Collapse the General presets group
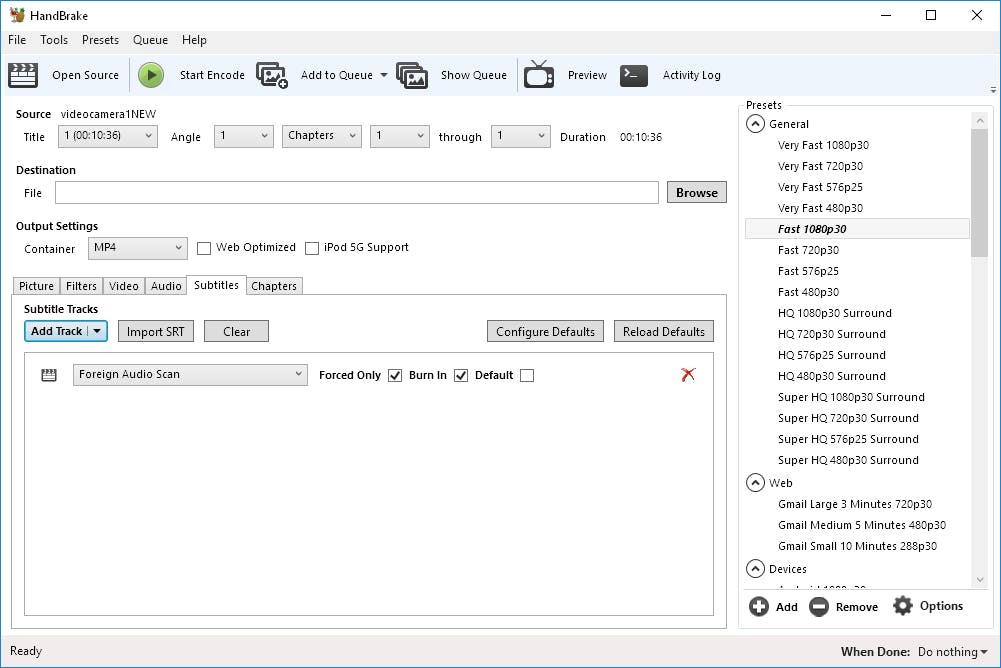Viewport: 1001px width, 668px height. [755, 124]
